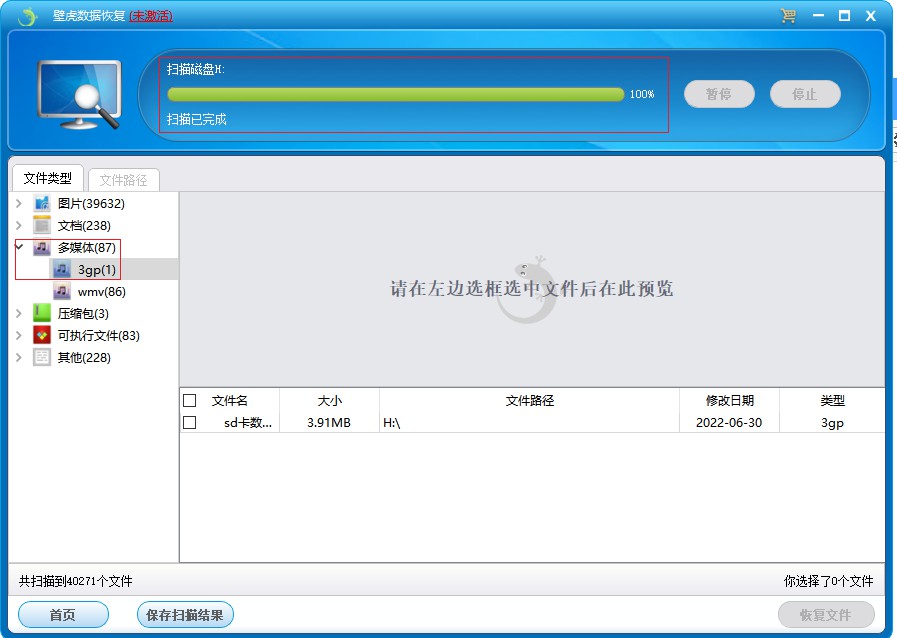Click the 共扫描到40271个文件 status text
897x638 pixels.
click(x=76, y=581)
